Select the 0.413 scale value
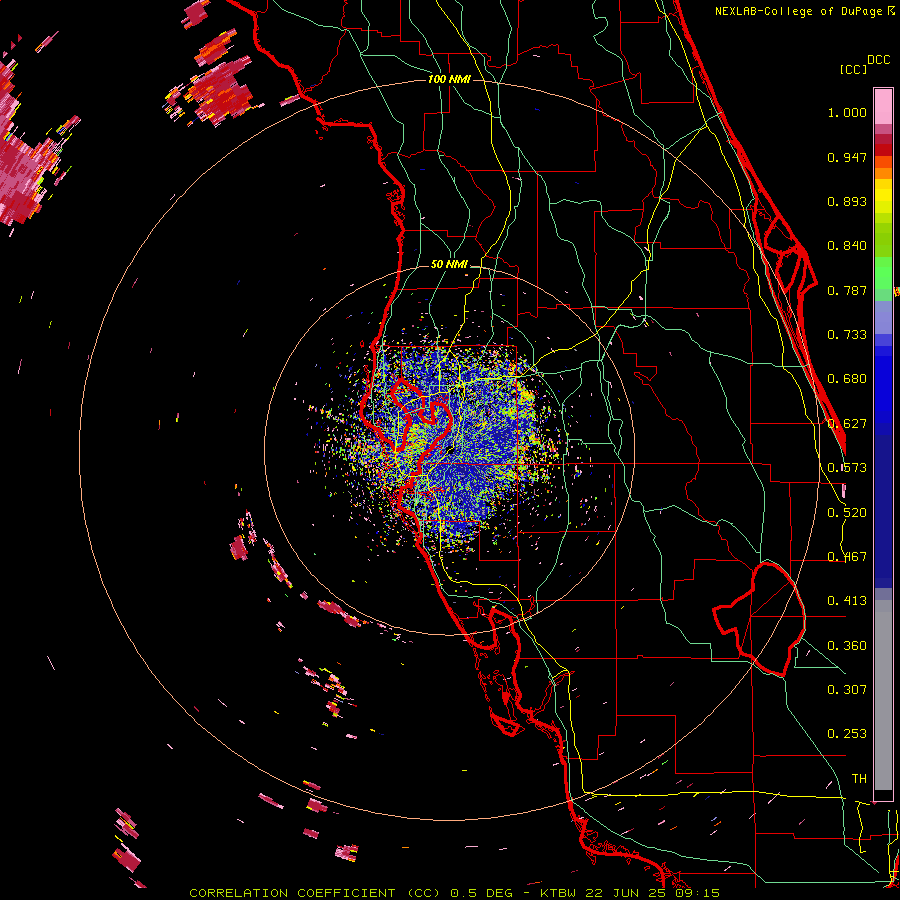 pos(847,601)
